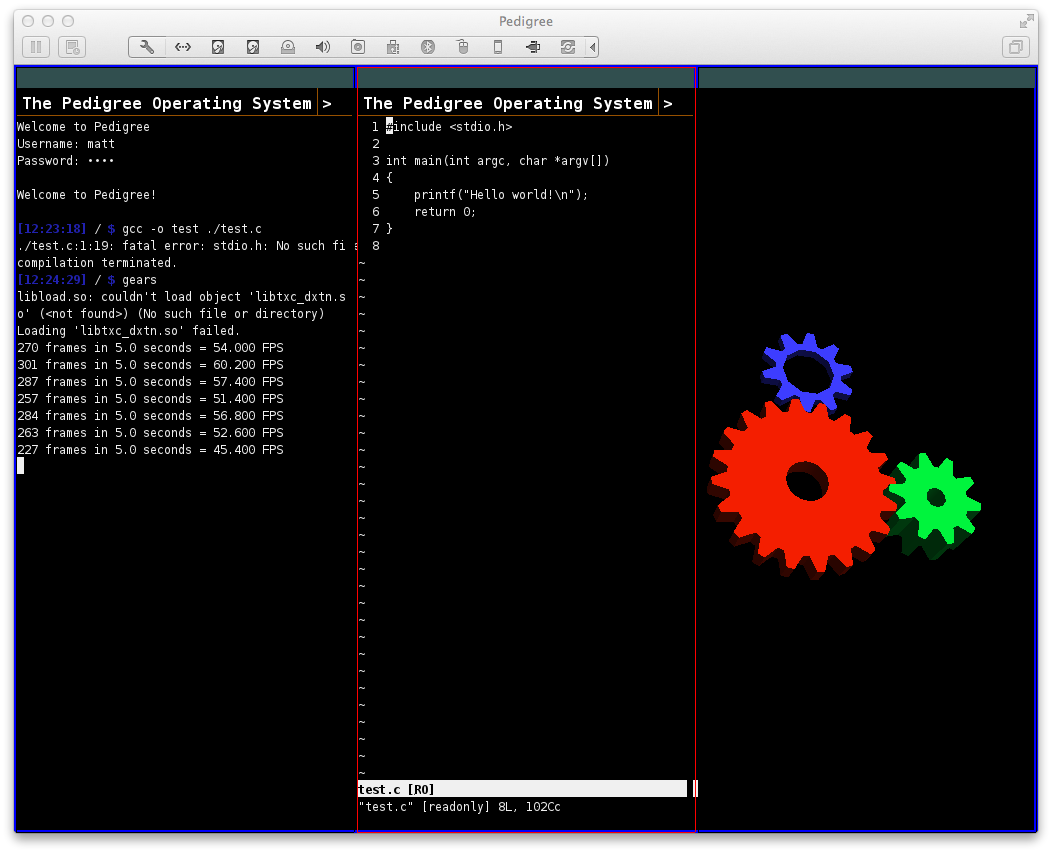Click the 'Welcome to Pedigree!' greeting line

pyautogui.click(x=87, y=195)
